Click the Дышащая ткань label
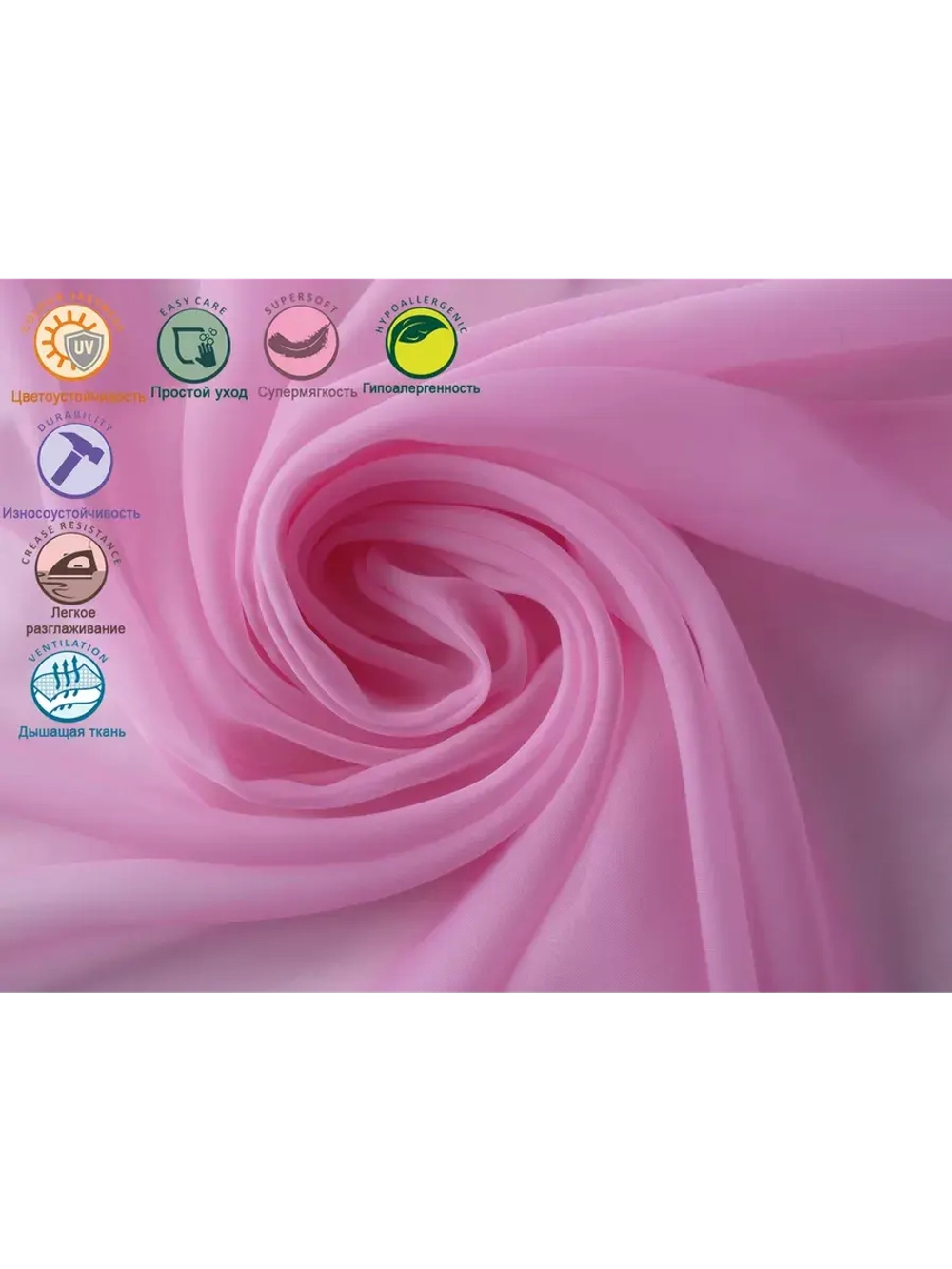The height and width of the screenshot is (1269, 952). [x=71, y=732]
